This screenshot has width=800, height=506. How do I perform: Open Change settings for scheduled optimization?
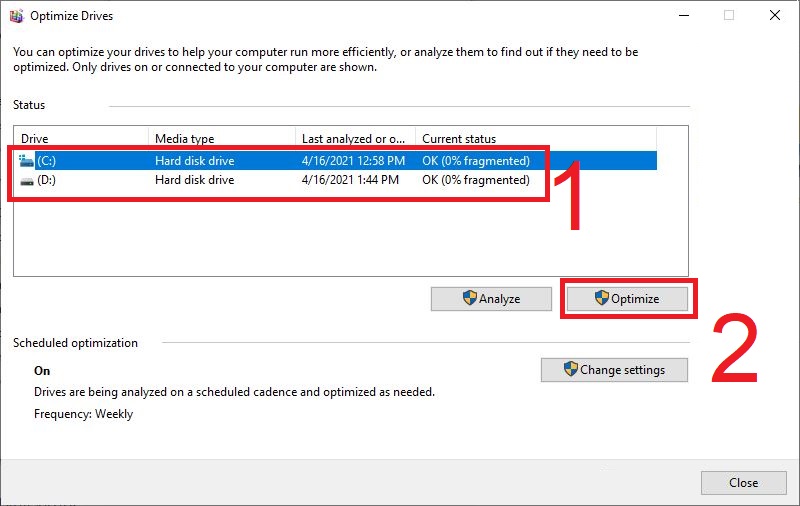point(615,370)
